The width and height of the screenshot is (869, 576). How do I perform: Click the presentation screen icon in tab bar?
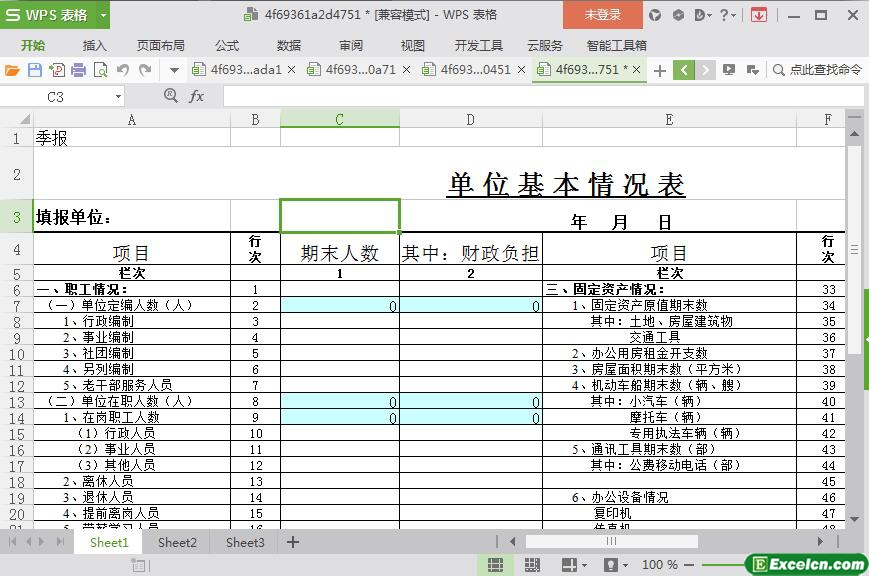pos(729,70)
